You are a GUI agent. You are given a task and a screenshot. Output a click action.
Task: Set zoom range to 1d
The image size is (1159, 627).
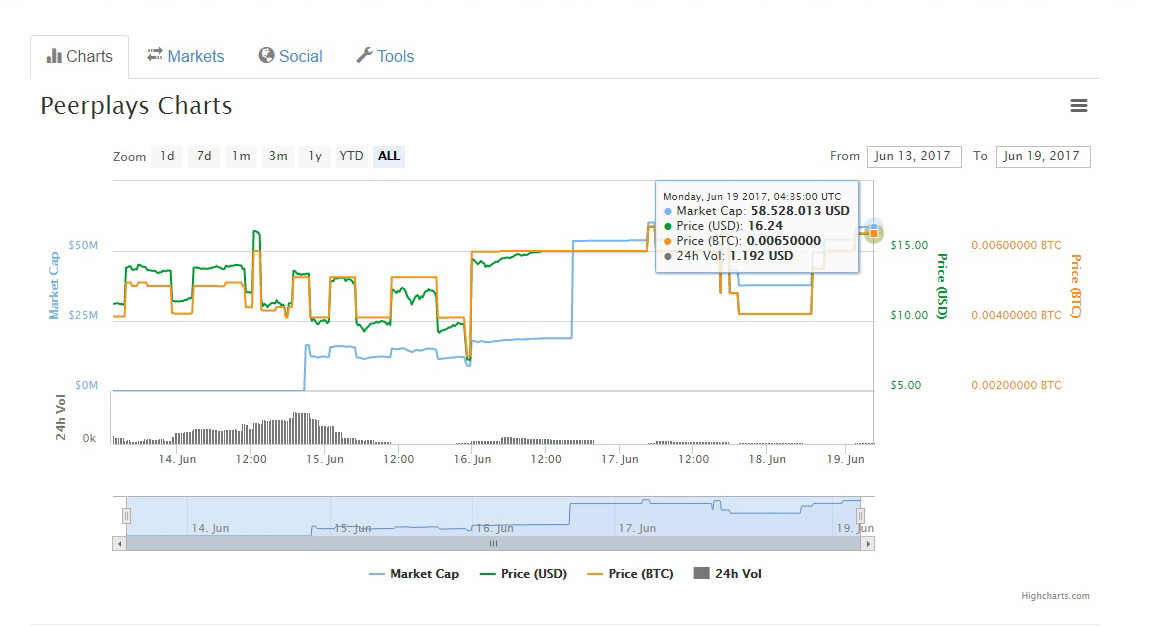167,156
